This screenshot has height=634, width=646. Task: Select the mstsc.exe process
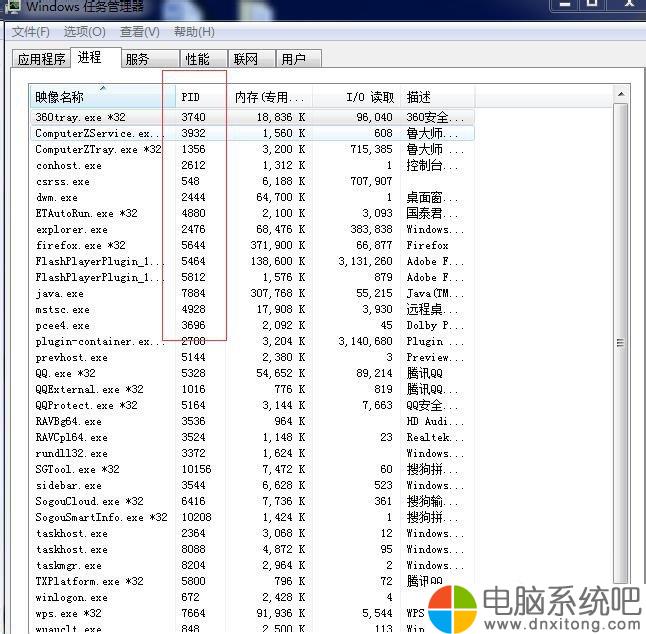pos(252,309)
